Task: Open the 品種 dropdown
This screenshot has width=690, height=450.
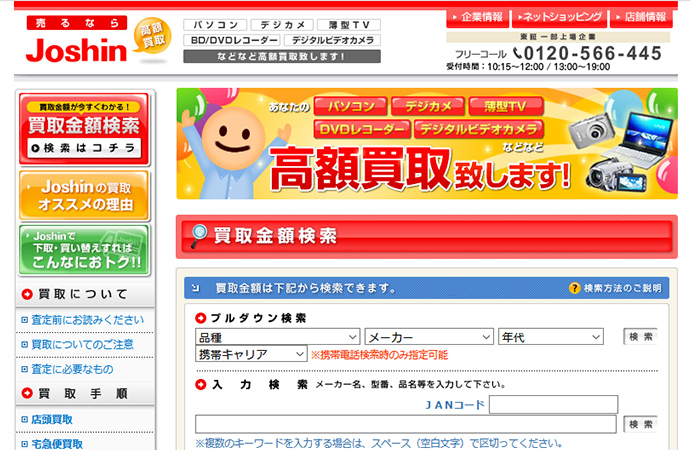Action: 278,337
